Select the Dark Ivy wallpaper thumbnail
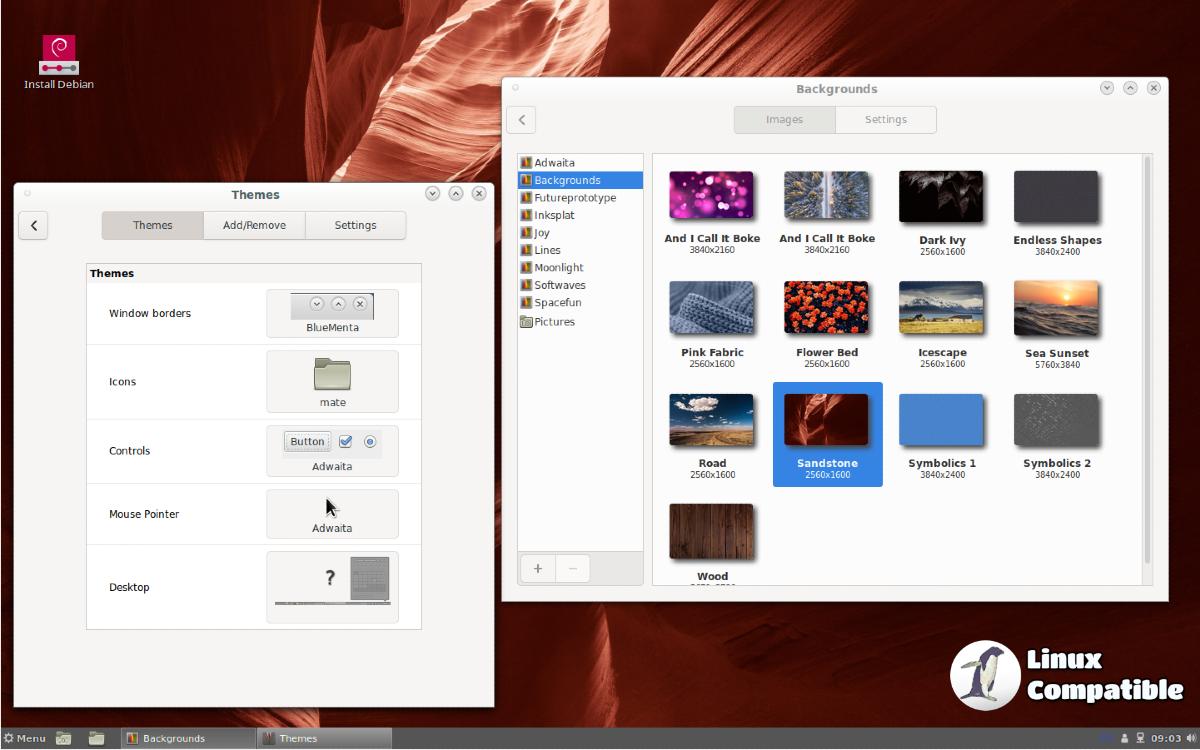The image size is (1200, 750). (941, 197)
